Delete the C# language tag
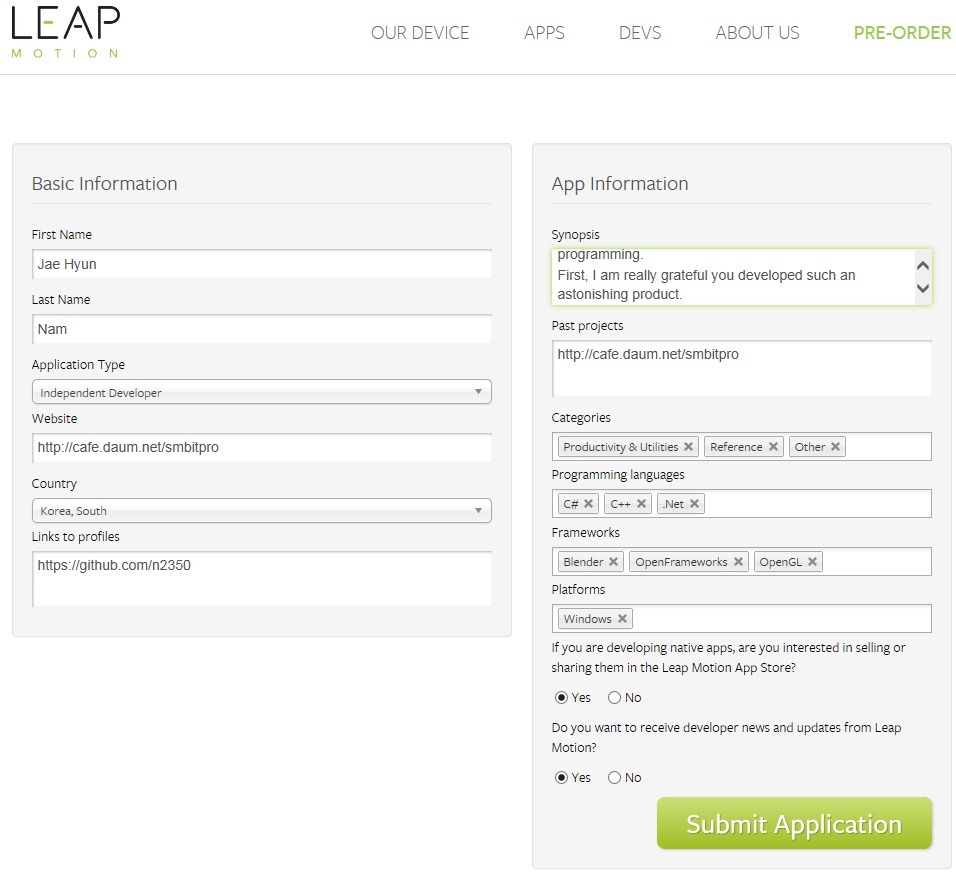 tap(588, 504)
